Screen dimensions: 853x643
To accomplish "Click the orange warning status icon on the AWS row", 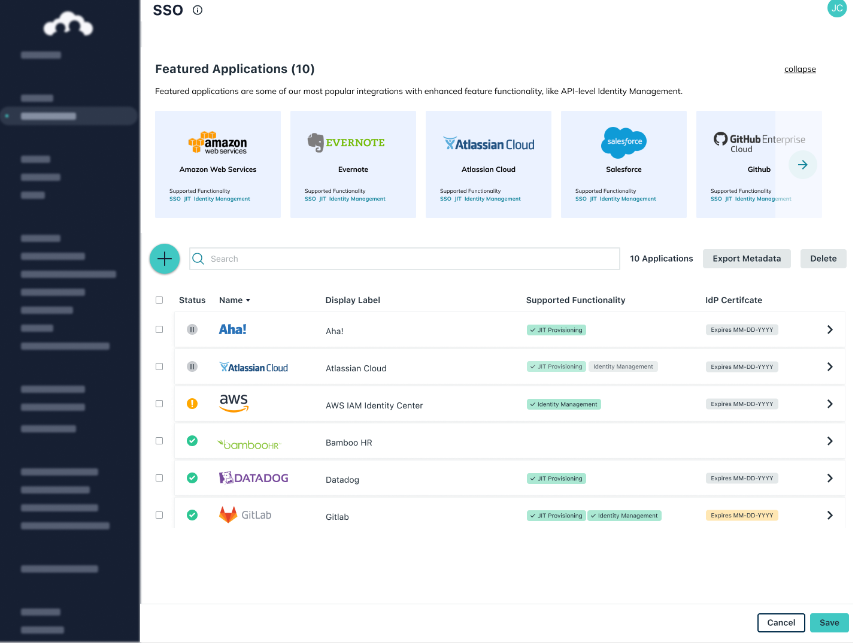I will 192,404.
